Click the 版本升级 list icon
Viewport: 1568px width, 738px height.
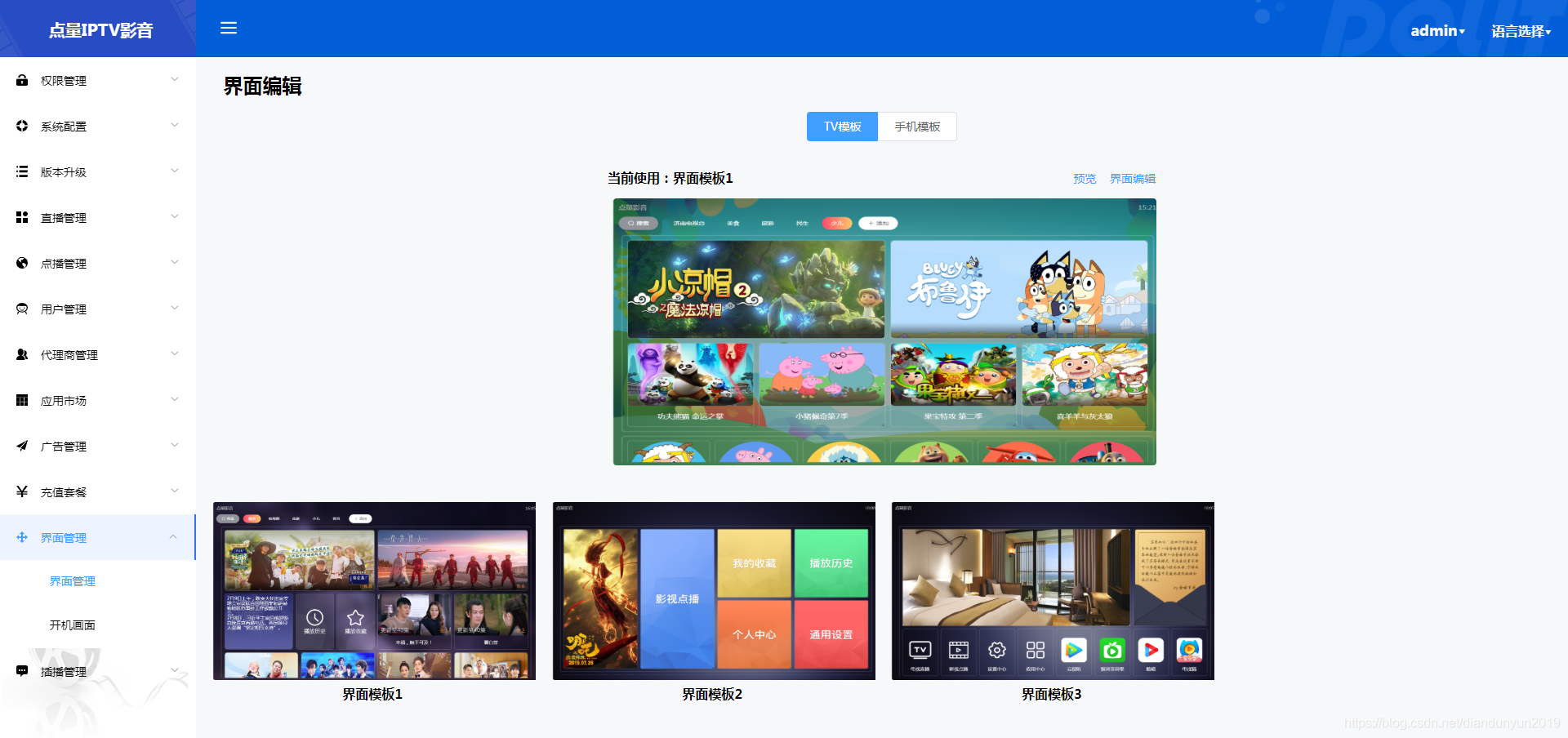click(x=22, y=171)
